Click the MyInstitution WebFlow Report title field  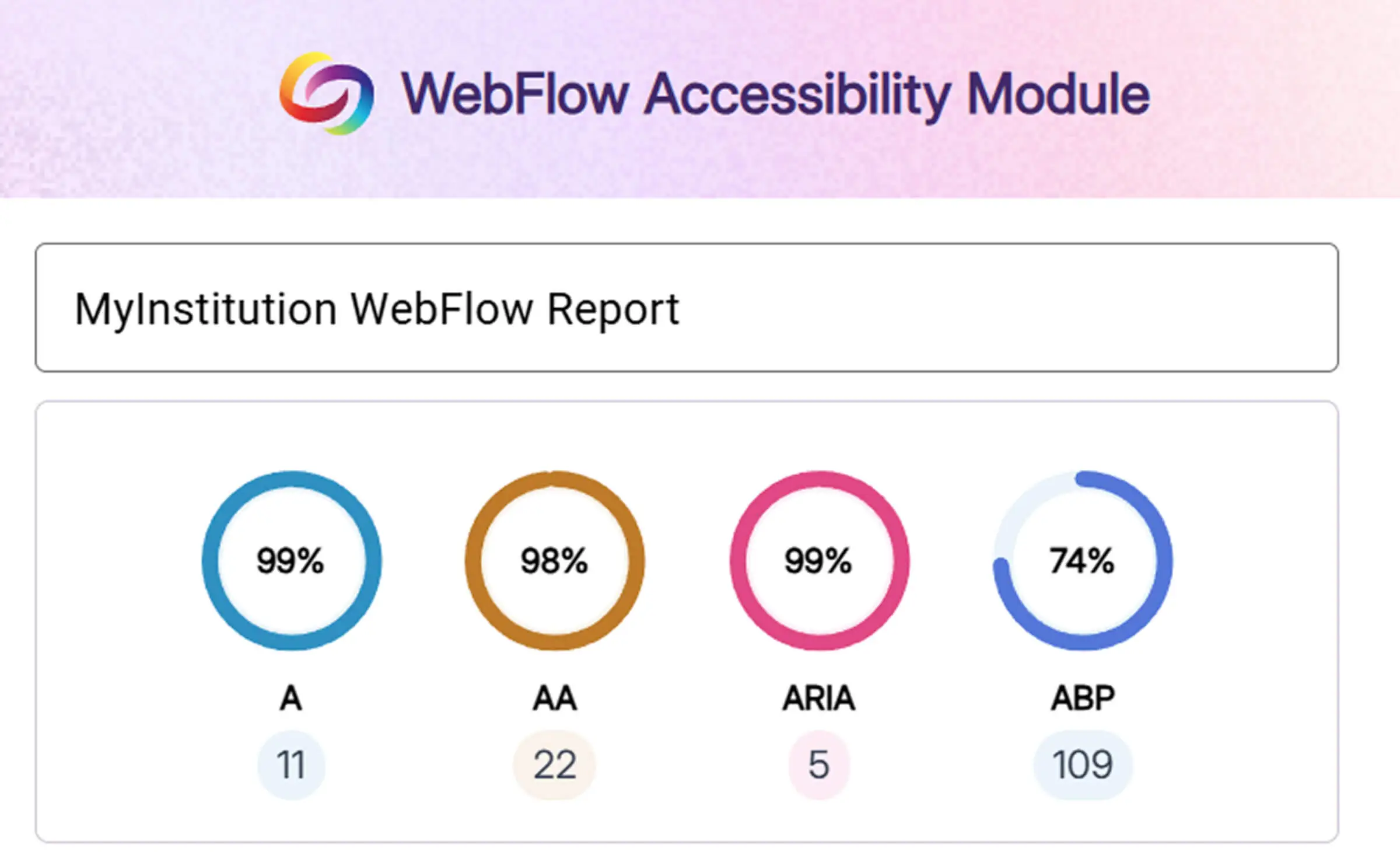686,308
